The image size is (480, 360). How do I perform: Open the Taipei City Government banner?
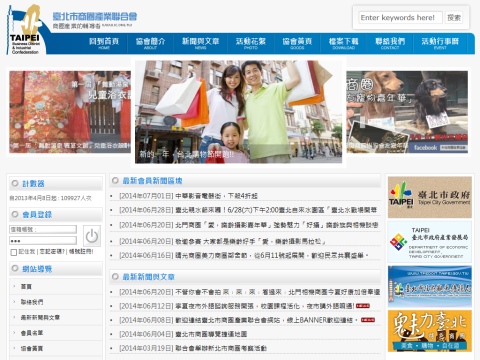tap(429, 197)
